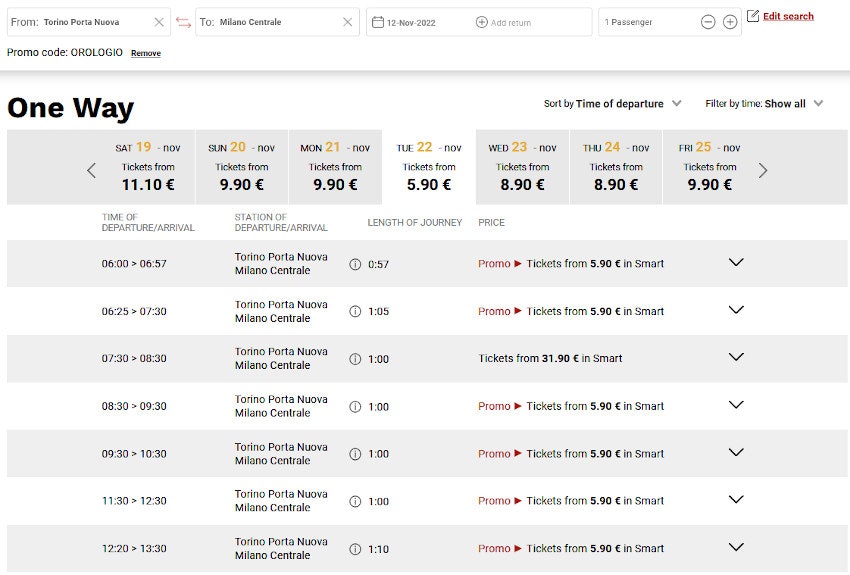
Task: Expand the 07:30 > 08:30 train row
Action: tap(736, 358)
